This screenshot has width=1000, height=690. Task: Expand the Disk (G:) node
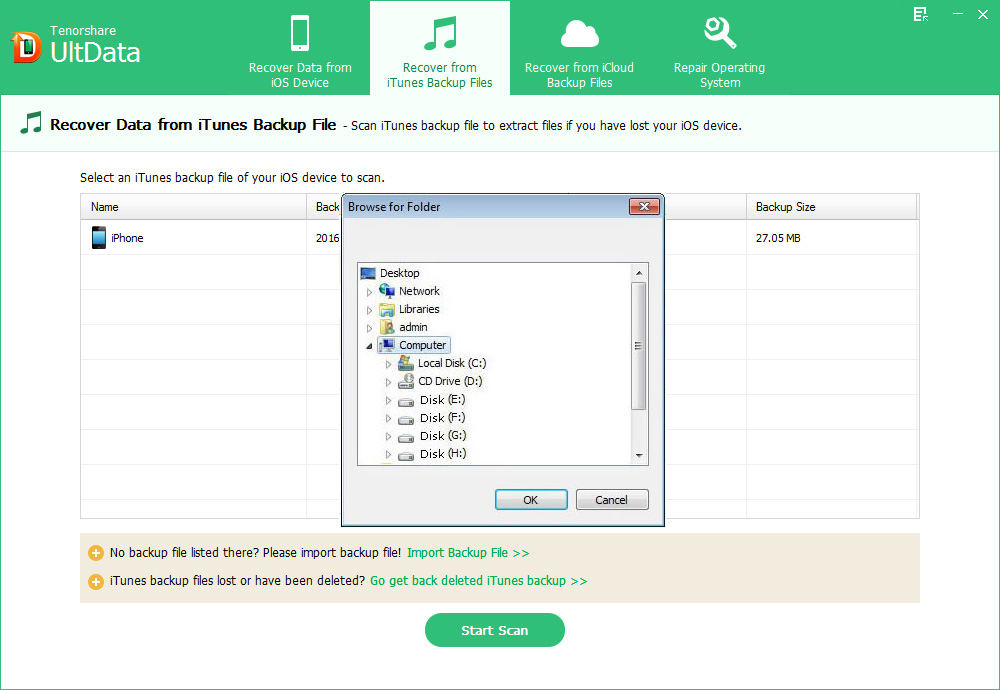coord(388,436)
